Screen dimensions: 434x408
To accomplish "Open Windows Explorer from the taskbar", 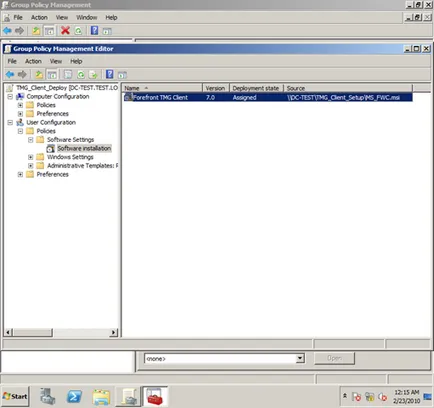I will coord(101,397).
